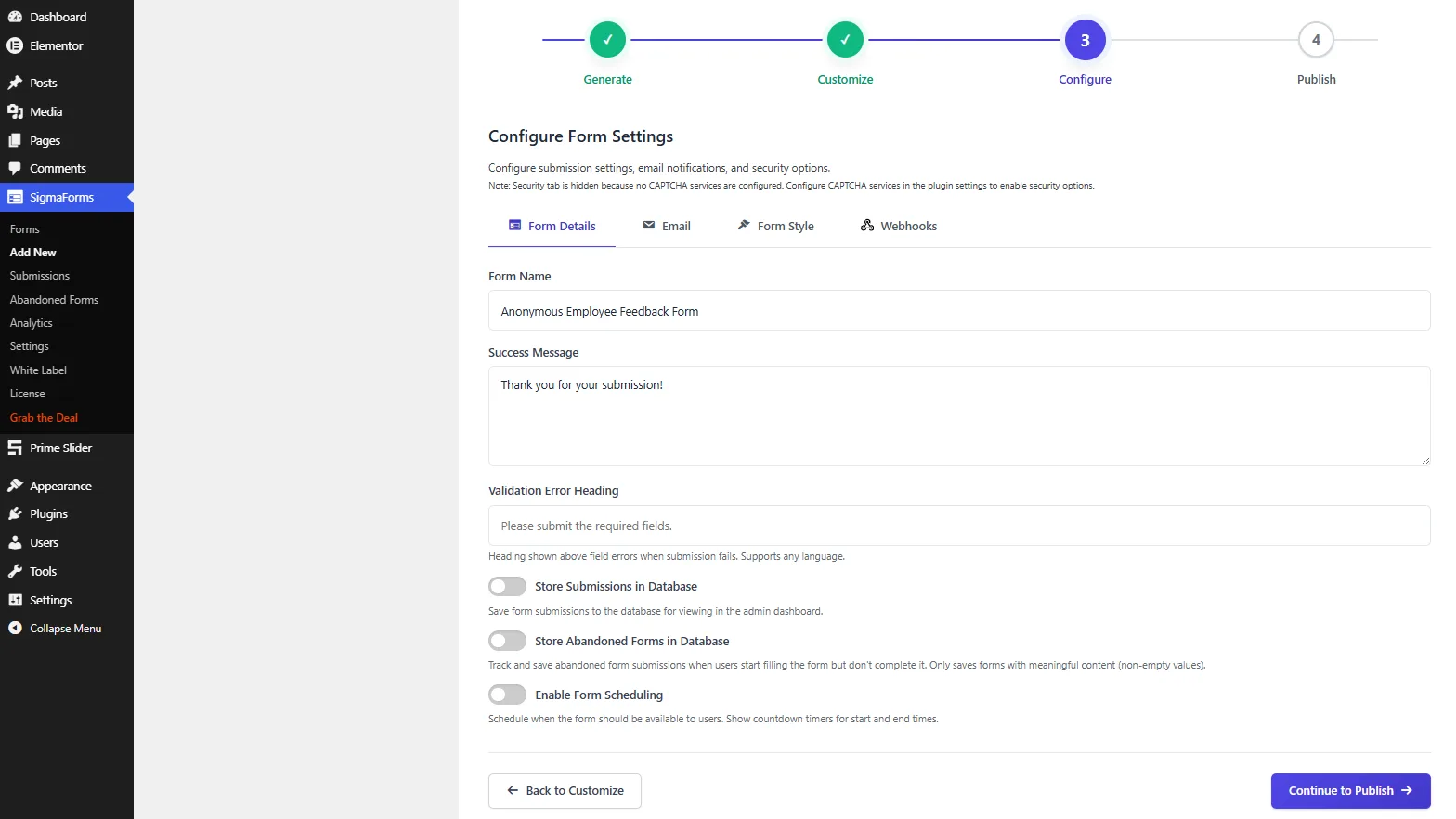Click the Configure step label
This screenshot has height=819, width=1456.
click(1085, 80)
